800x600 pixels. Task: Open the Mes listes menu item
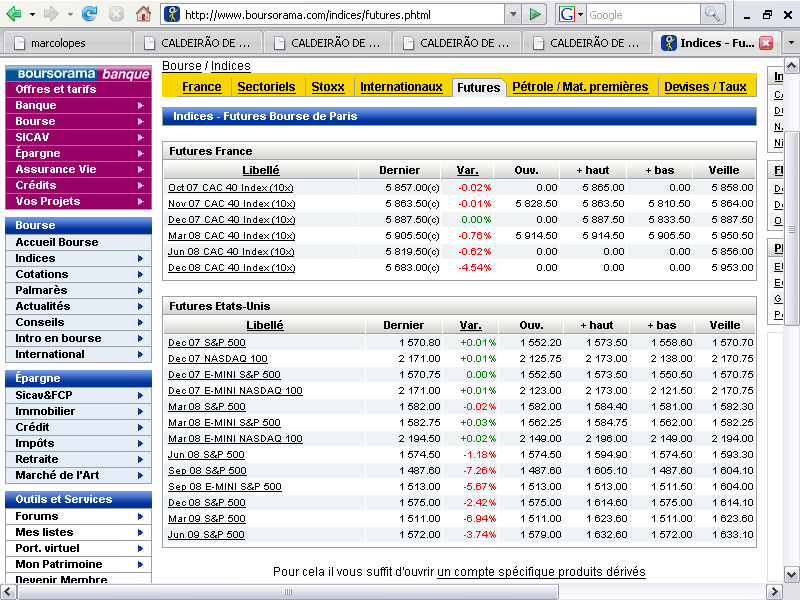(x=78, y=532)
